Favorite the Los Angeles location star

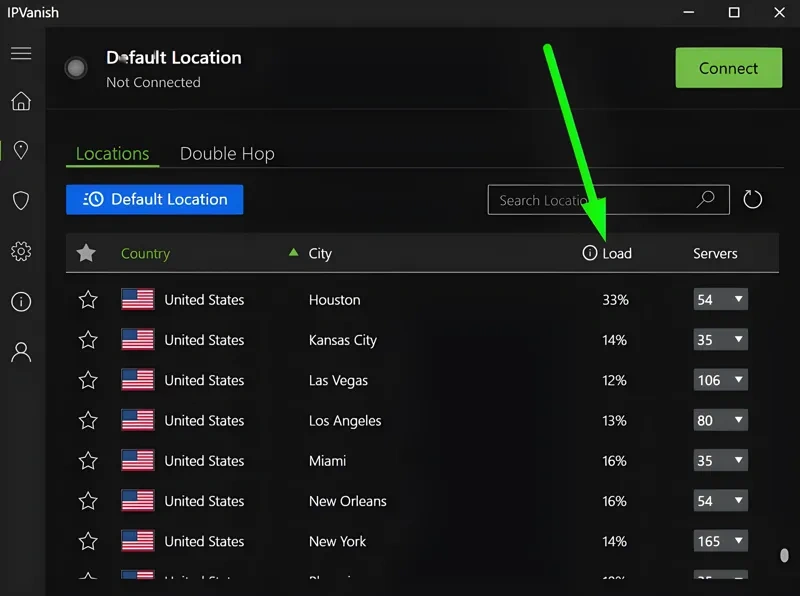point(88,420)
